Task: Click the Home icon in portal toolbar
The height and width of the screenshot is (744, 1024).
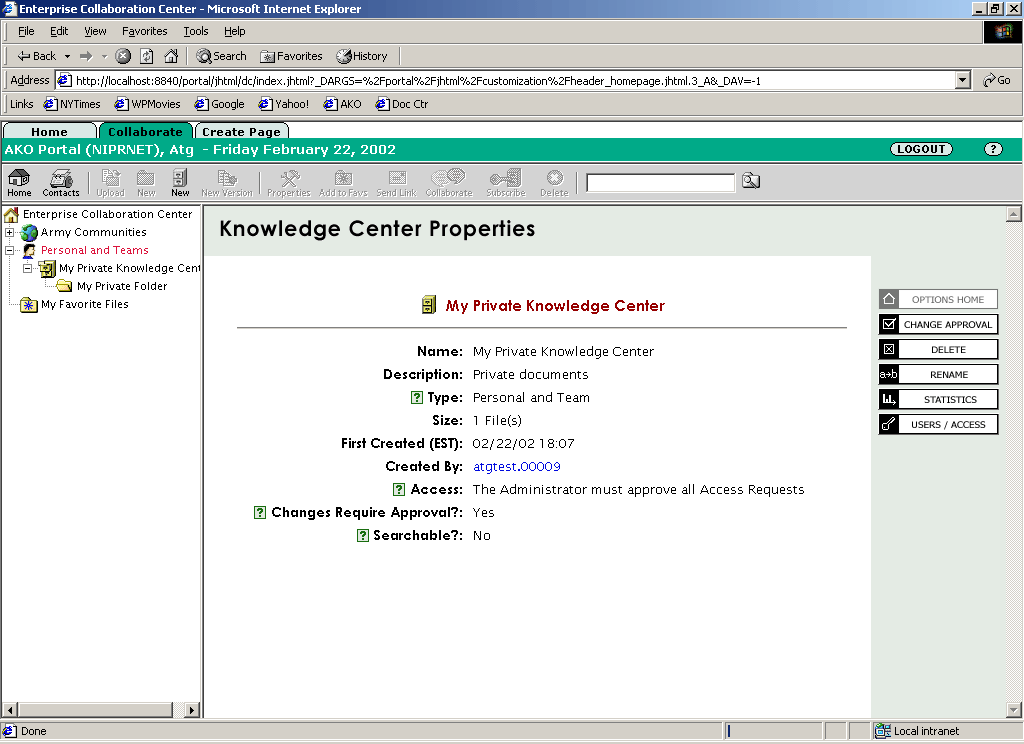Action: click(18, 181)
